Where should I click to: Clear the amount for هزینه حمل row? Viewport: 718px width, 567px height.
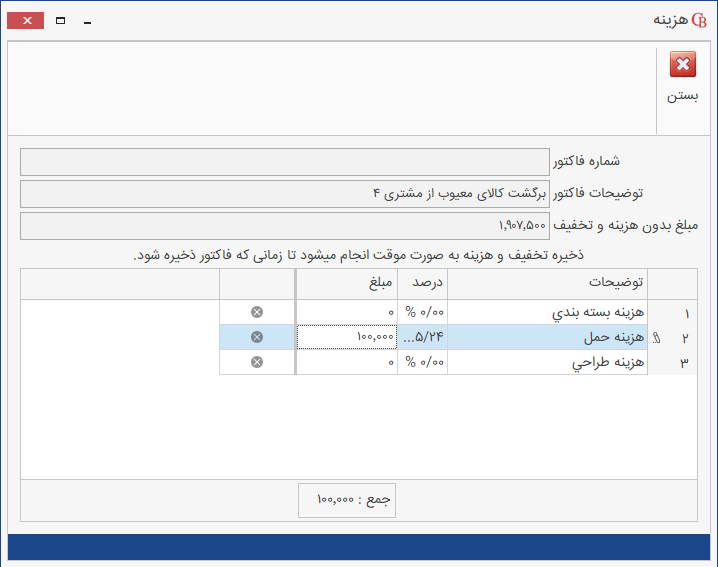pyautogui.click(x=257, y=337)
